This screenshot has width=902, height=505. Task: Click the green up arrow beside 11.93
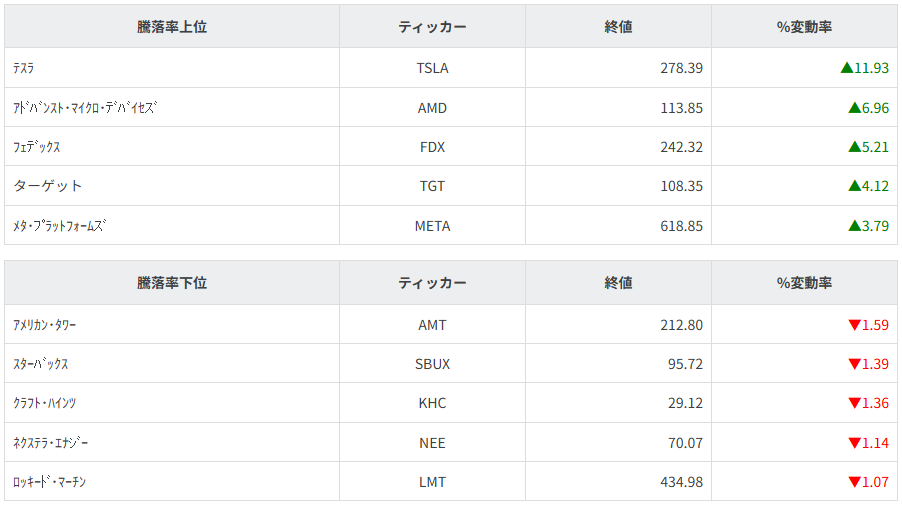pos(847,68)
